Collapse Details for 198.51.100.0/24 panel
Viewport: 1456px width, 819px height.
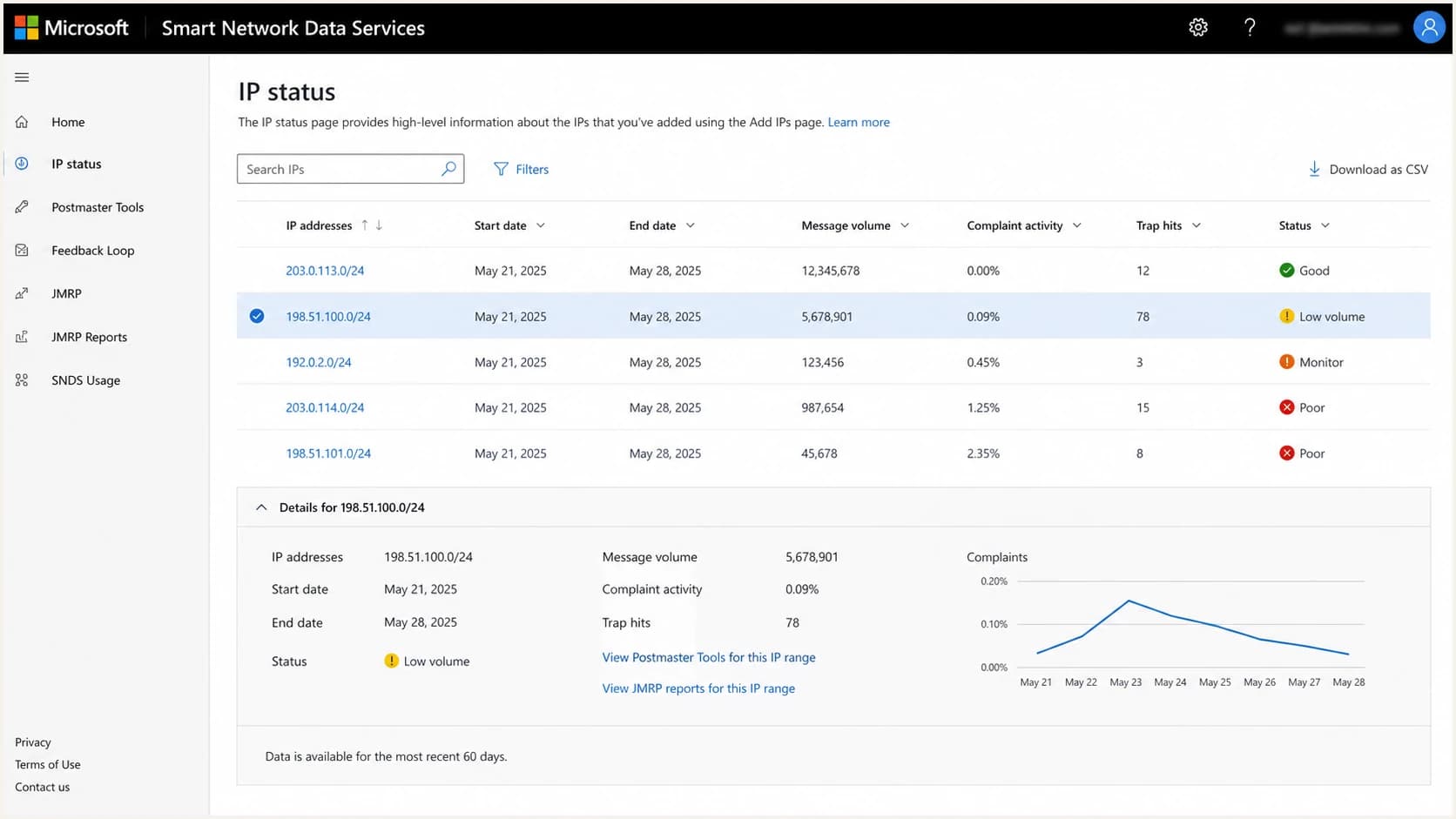pyautogui.click(x=261, y=507)
